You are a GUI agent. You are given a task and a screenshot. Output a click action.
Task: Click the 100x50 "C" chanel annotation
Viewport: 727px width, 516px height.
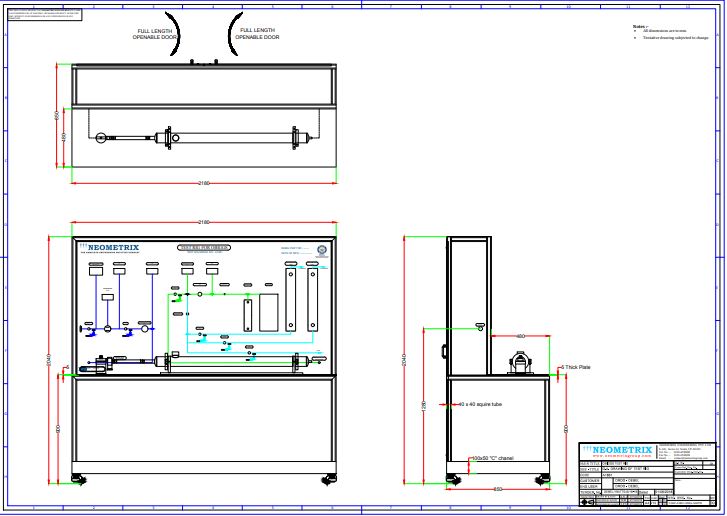[x=492, y=459]
